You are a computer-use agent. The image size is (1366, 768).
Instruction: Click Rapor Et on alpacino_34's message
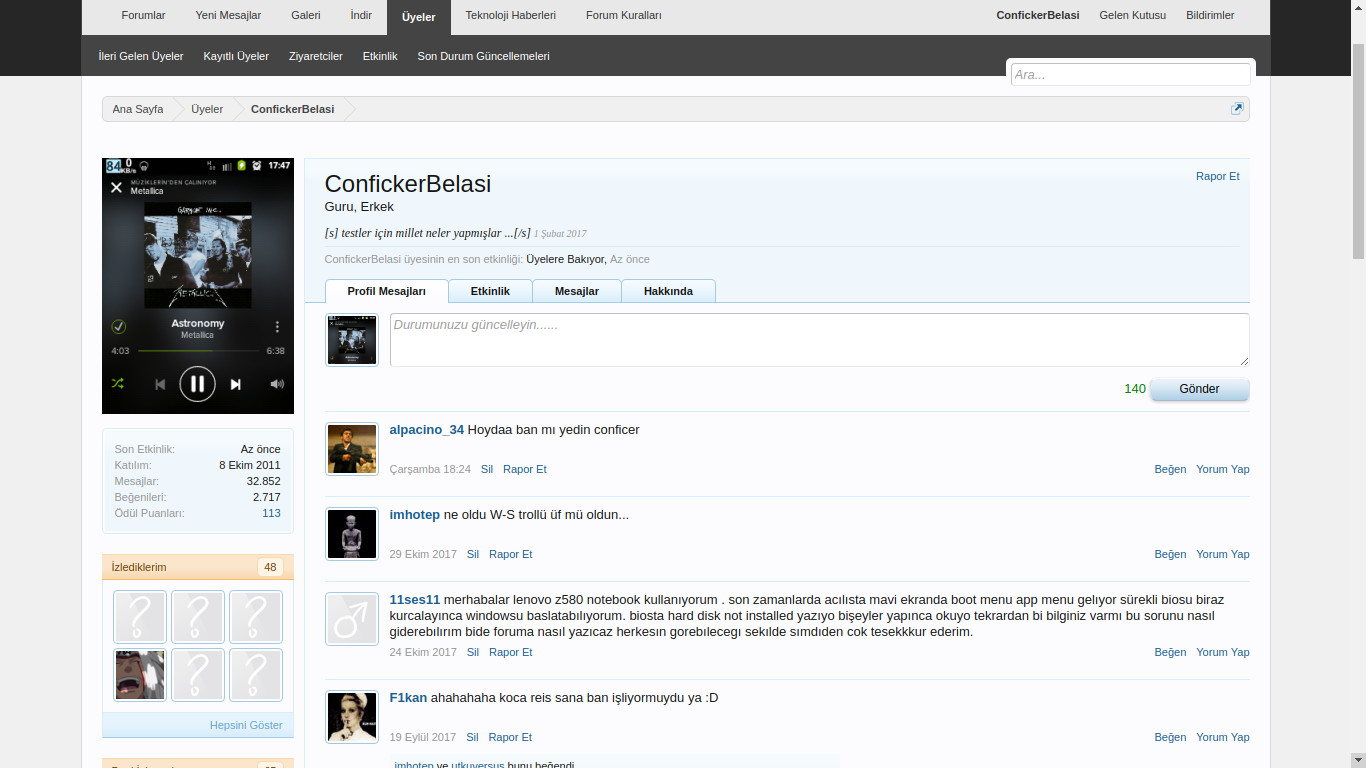point(525,469)
